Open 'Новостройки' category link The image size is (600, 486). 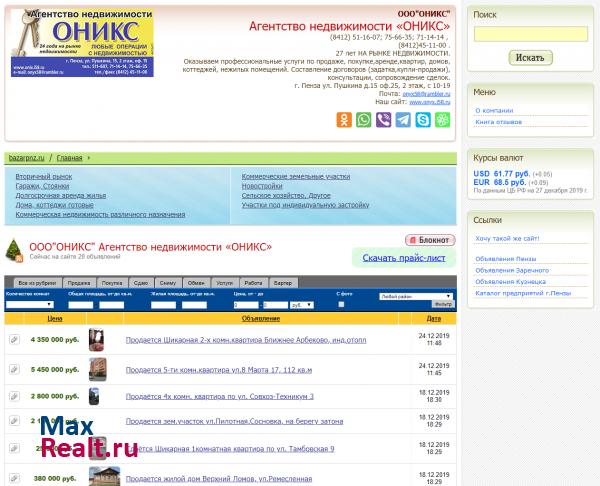[262, 186]
